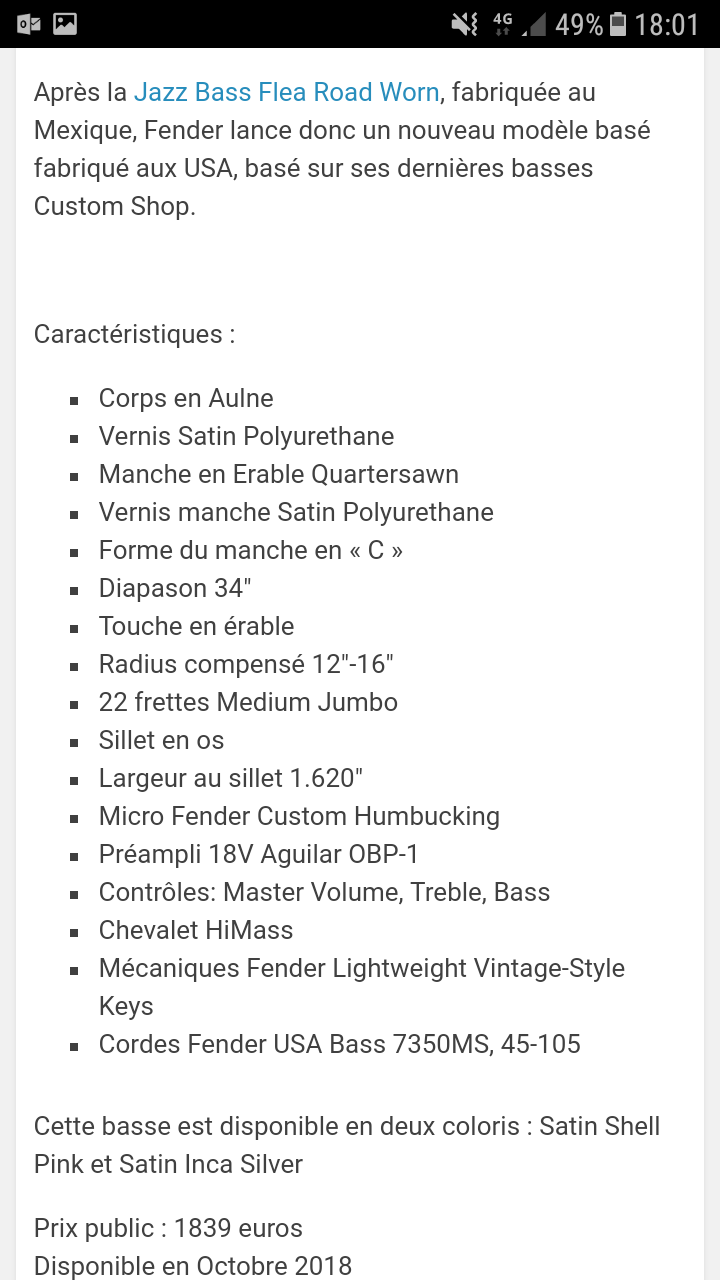Tap the battery icon in status bar
Screen dimensions: 720x1280
[x=618, y=24]
